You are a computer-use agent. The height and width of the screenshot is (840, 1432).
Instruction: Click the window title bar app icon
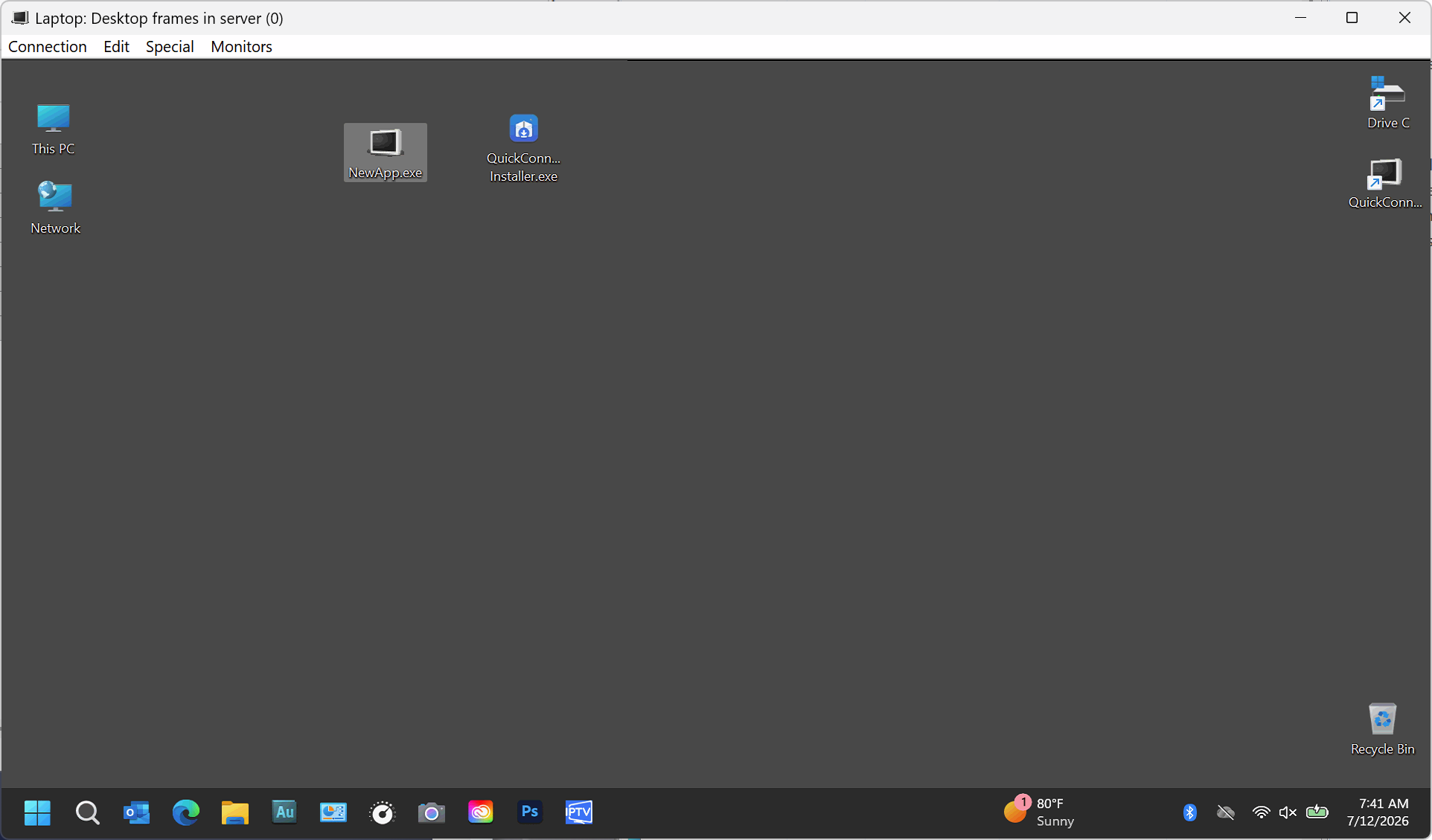click(x=19, y=18)
